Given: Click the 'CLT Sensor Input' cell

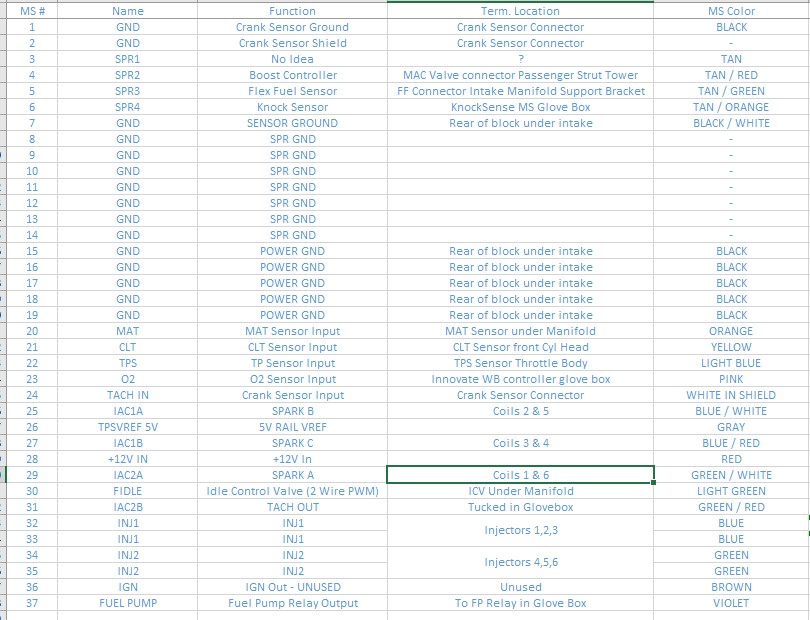Looking at the screenshot, I should [292, 347].
